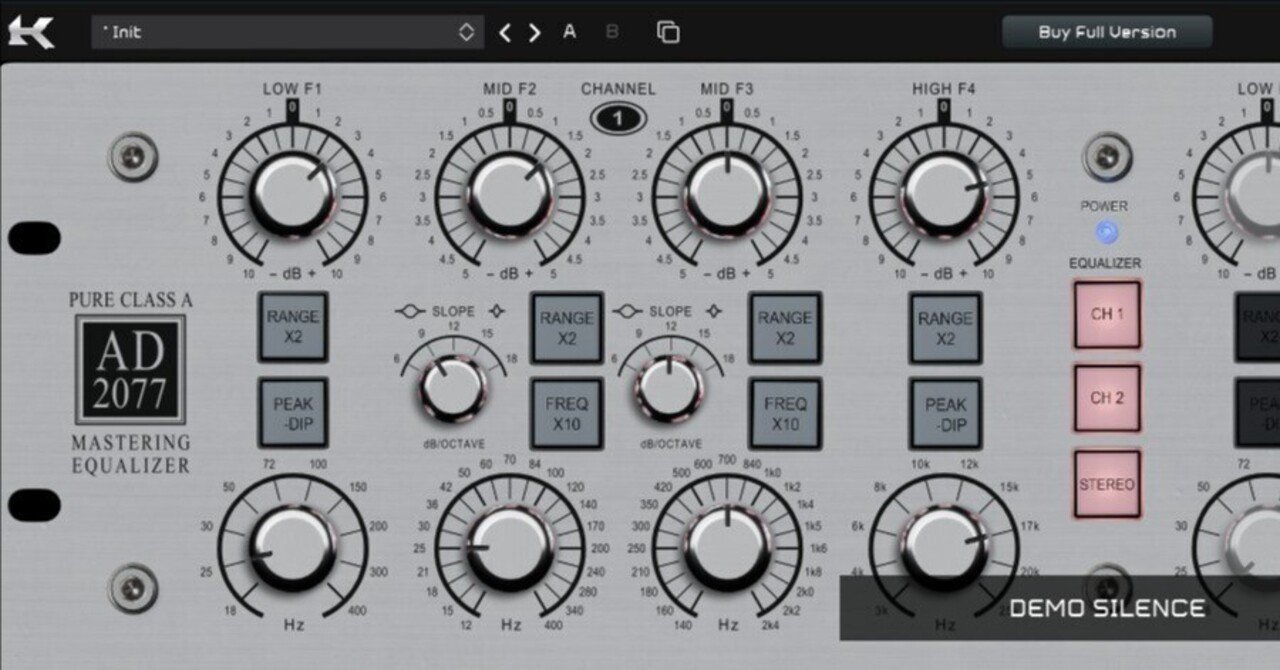The width and height of the screenshot is (1280, 670).
Task: Toggle PEAK-DIP under LOW F1
Action: click(293, 413)
